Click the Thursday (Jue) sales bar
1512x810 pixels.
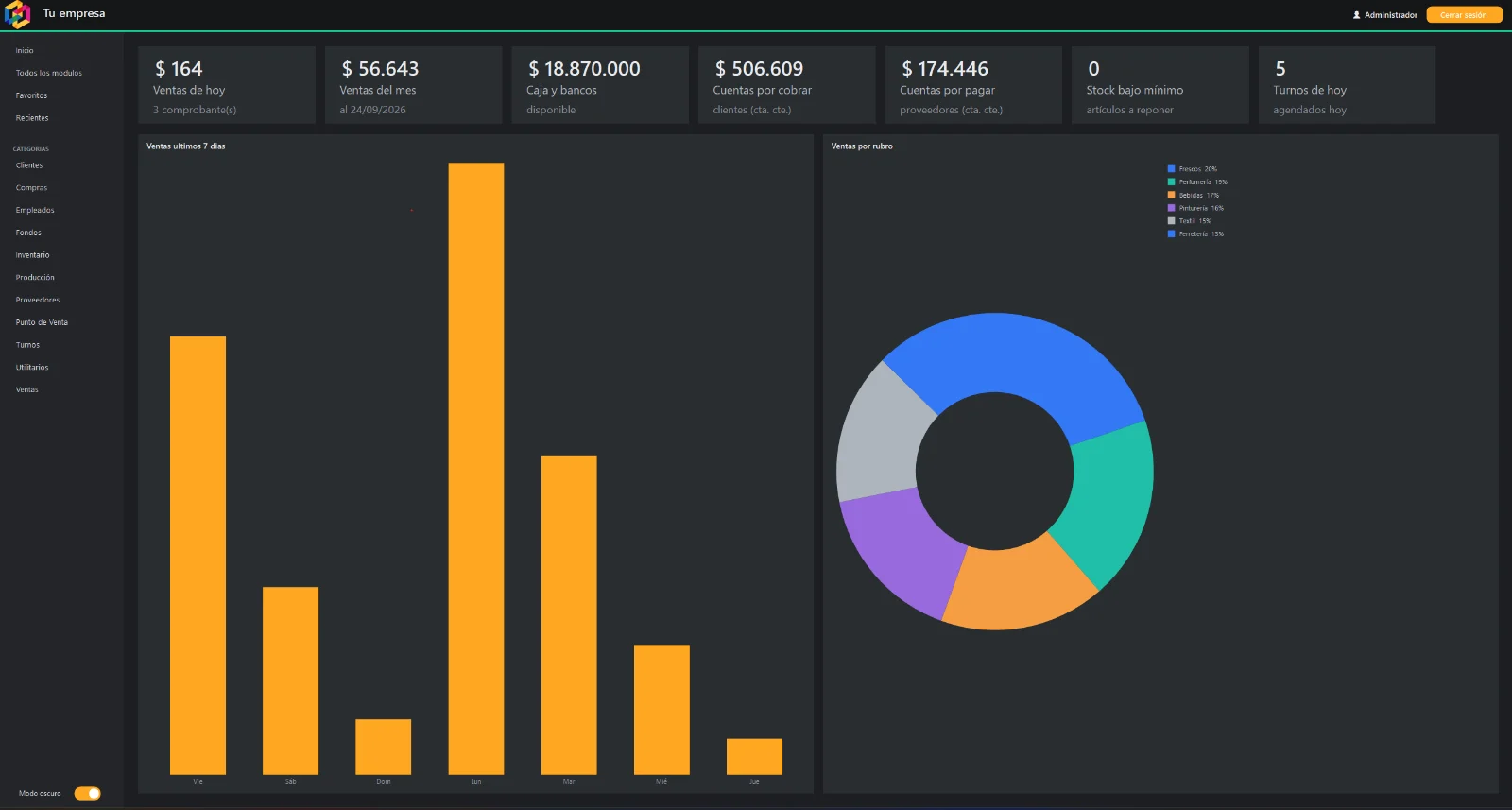coord(754,756)
